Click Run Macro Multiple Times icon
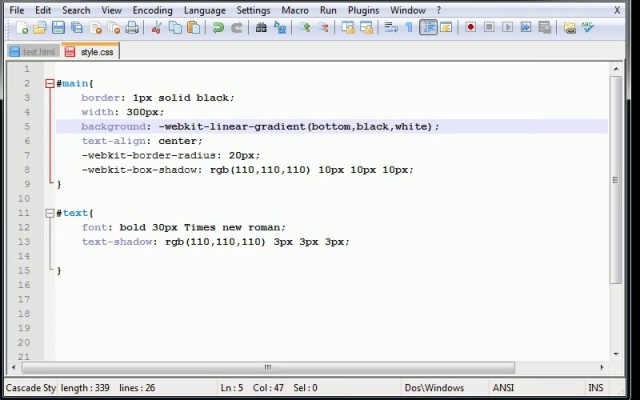 526,27
